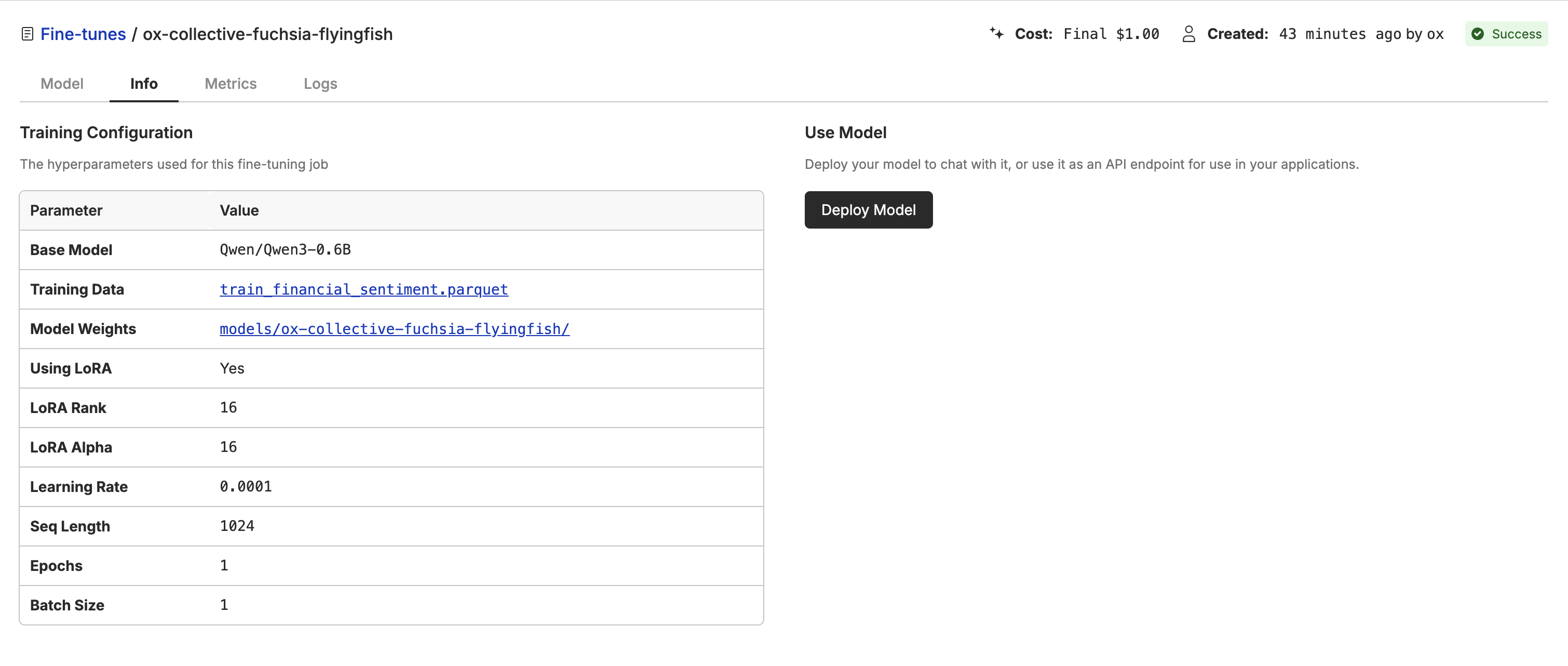1568x666 pixels.
Task: Click Deploy Model
Action: [868, 209]
